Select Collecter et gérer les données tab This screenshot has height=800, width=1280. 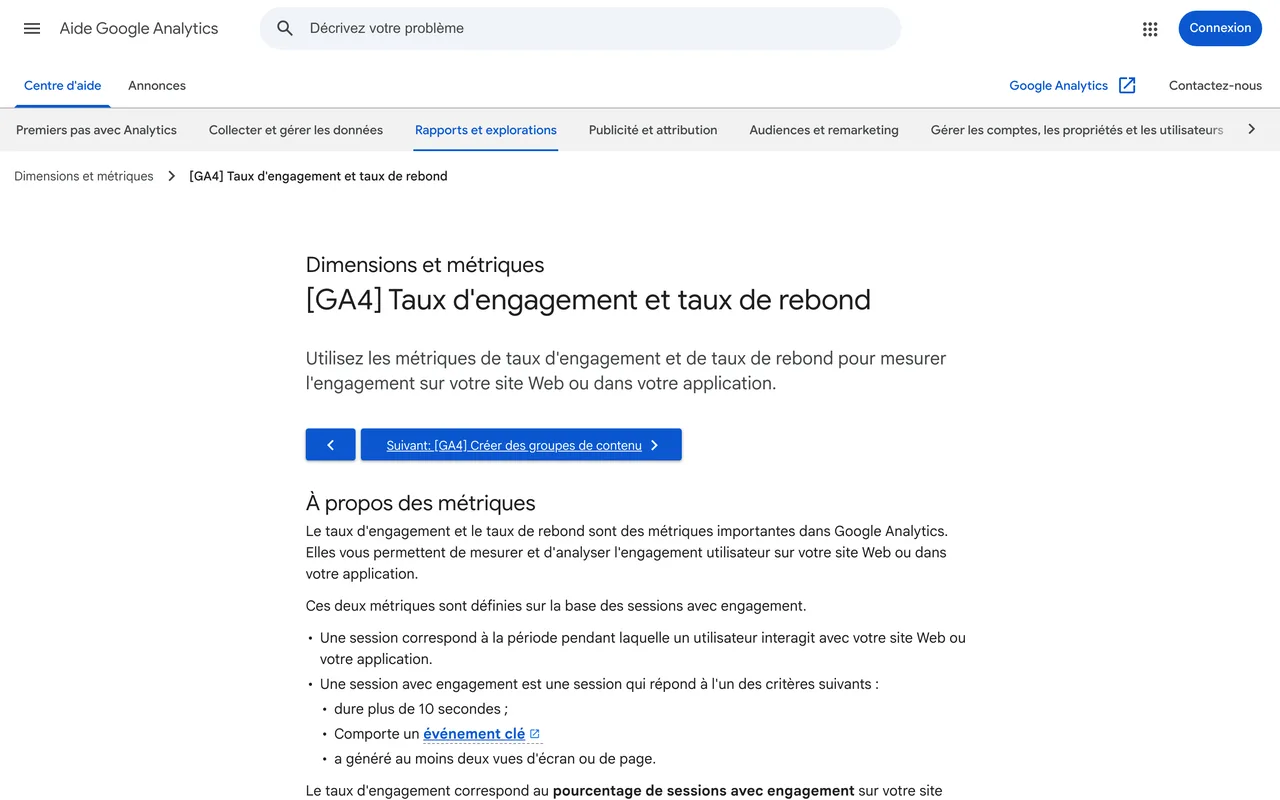296,130
